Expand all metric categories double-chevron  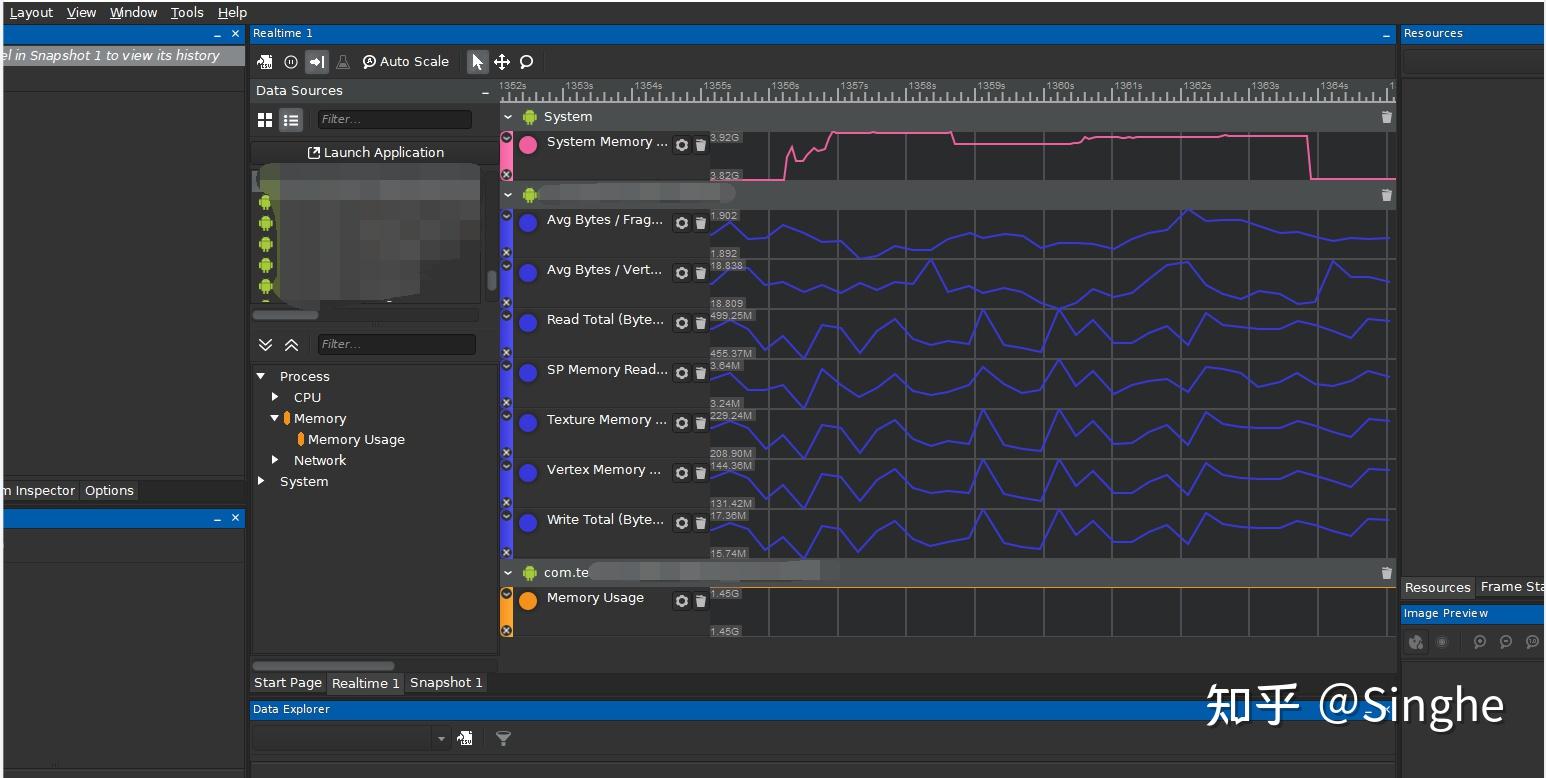(x=265, y=345)
